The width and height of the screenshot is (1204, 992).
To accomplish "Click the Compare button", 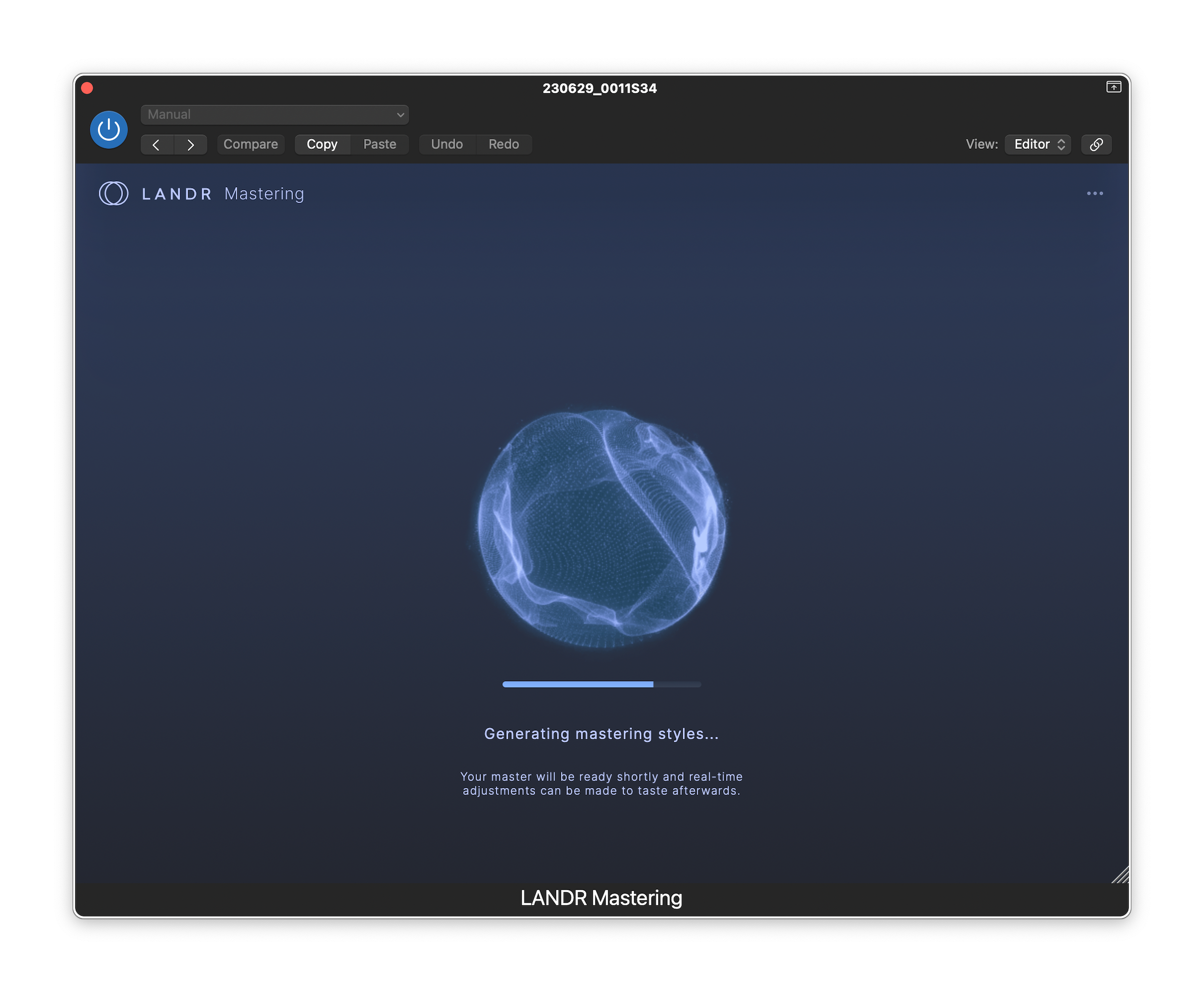I will pos(250,144).
